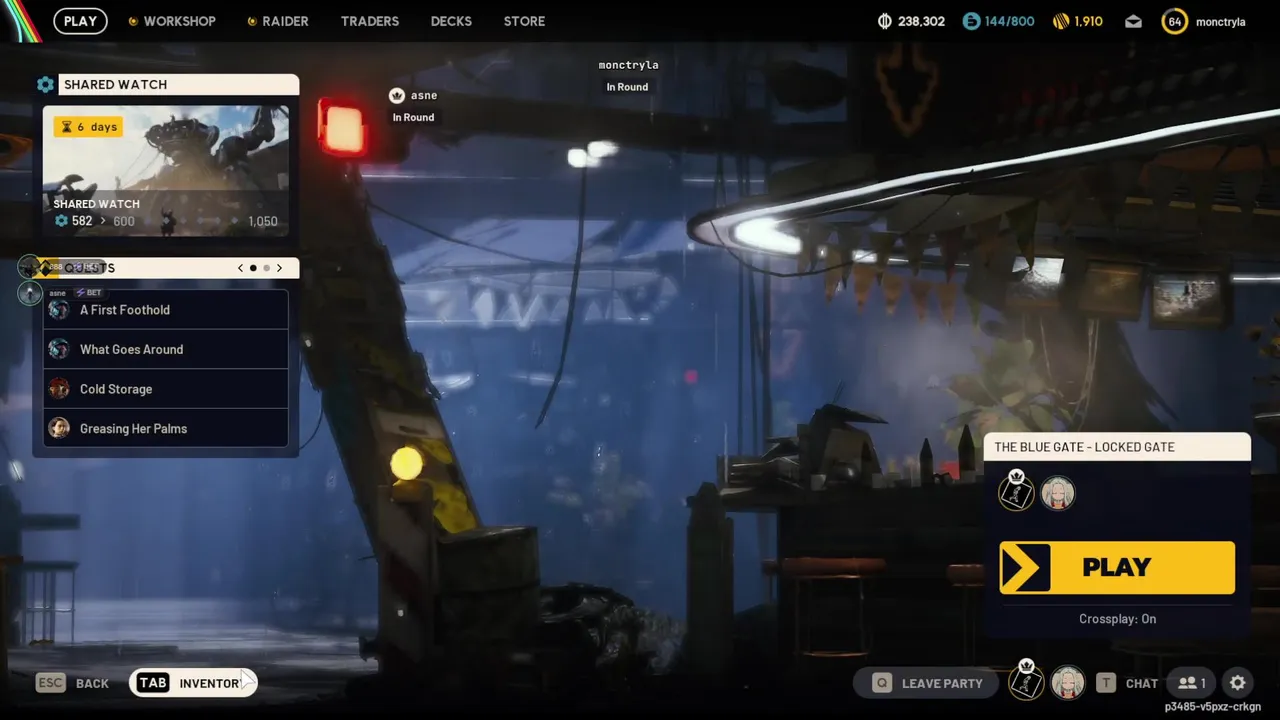The height and width of the screenshot is (720, 1280).
Task: Click party leader avatar in bottom bar
Action: (x=1026, y=681)
